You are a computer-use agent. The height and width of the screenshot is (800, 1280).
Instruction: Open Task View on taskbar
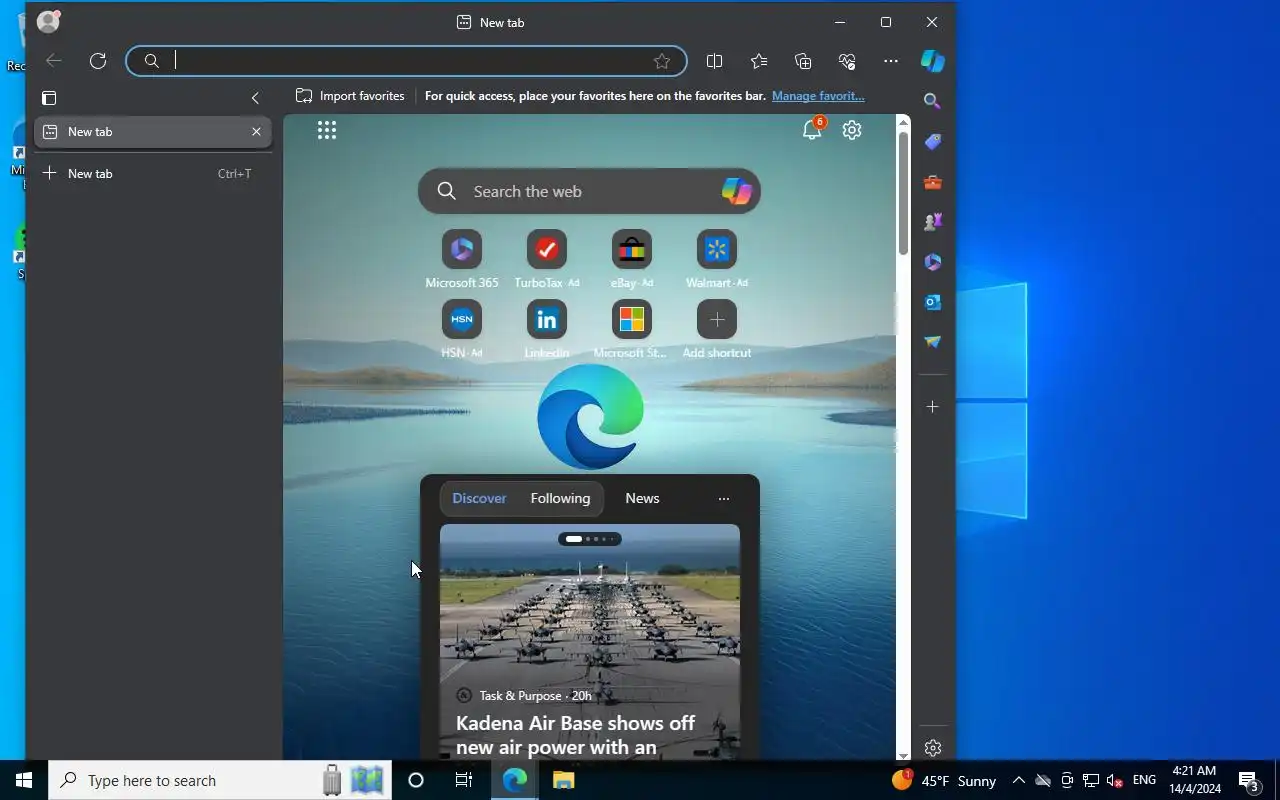[x=464, y=780]
